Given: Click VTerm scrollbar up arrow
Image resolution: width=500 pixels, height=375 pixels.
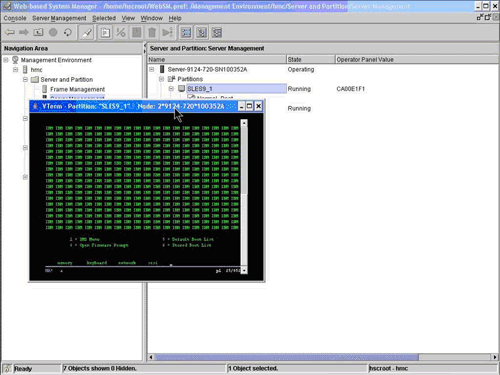Looking at the screenshot, I should (x=244, y=123).
